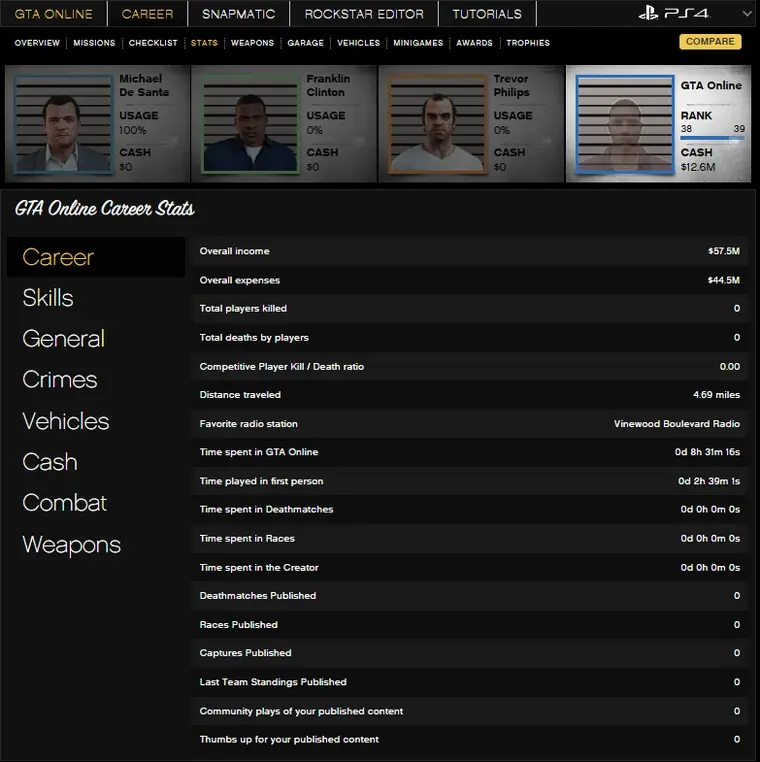Image resolution: width=760 pixels, height=762 pixels.
Task: Open the Rockstar Editor tab
Action: [x=364, y=14]
